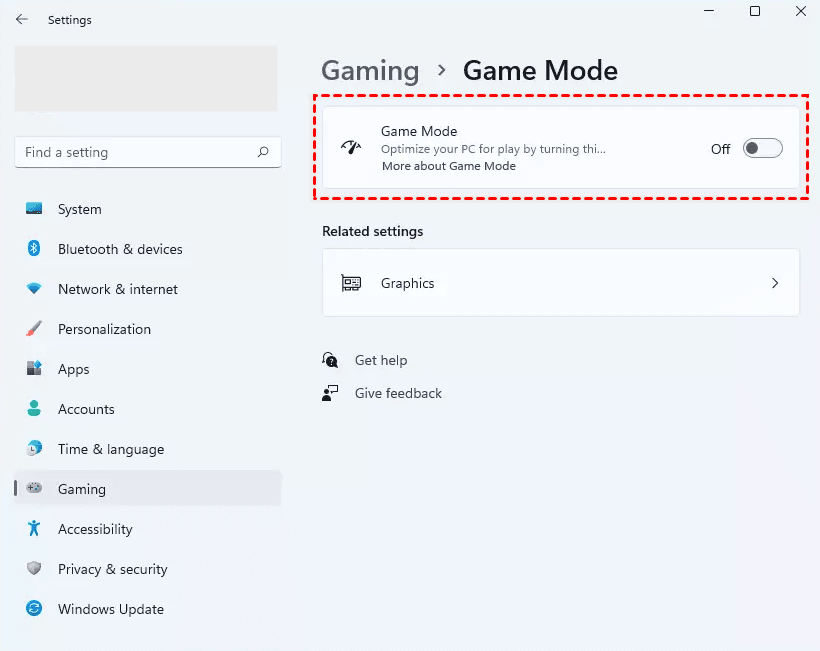
Task: Click the Privacy & security shield icon
Action: tap(35, 569)
